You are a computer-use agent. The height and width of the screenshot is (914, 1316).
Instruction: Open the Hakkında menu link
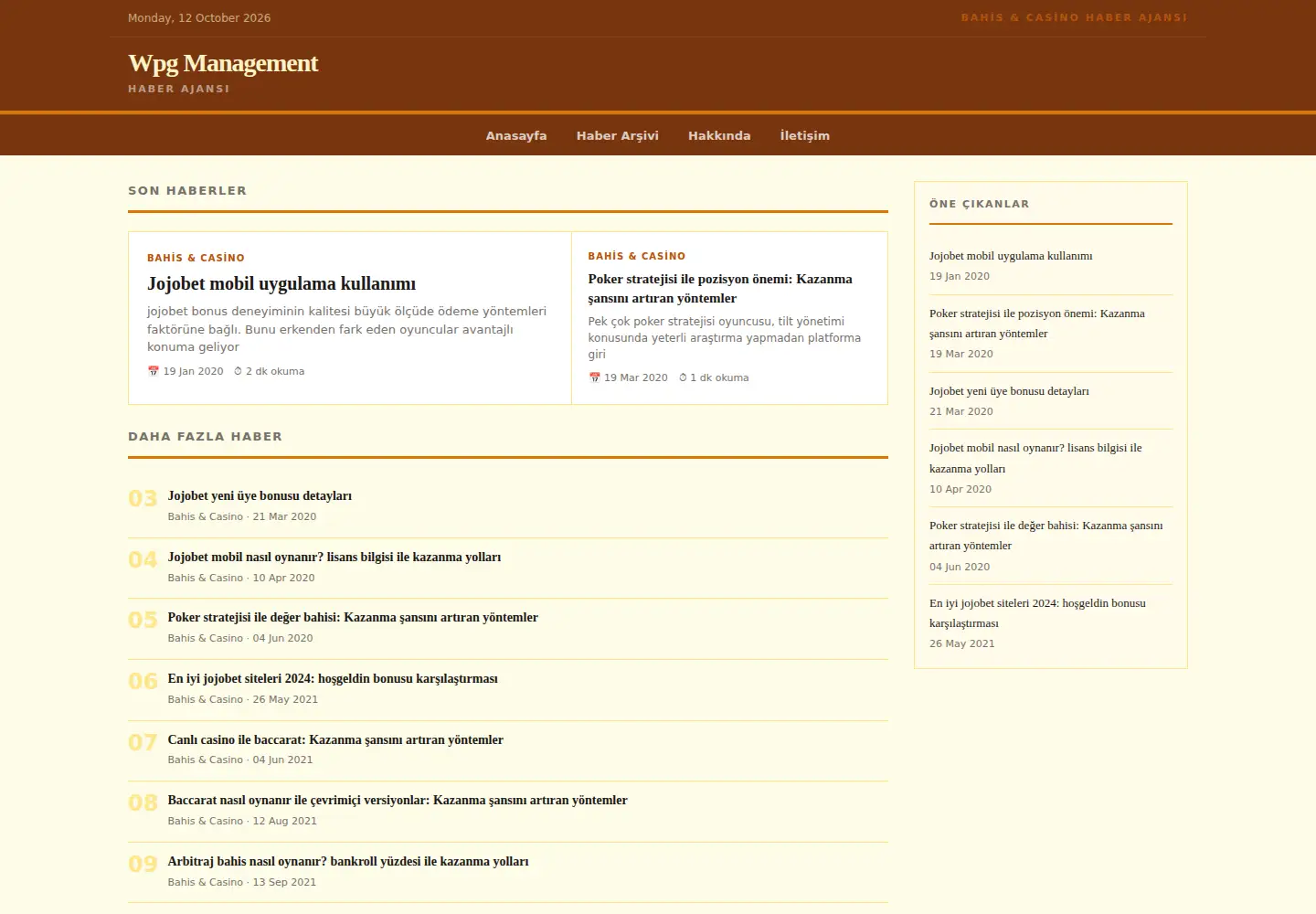tap(719, 135)
